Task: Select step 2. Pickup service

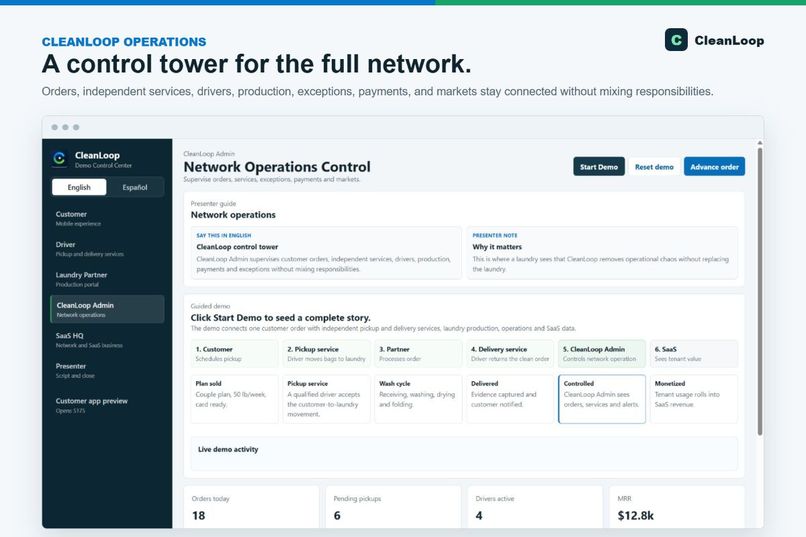Action: click(326, 354)
